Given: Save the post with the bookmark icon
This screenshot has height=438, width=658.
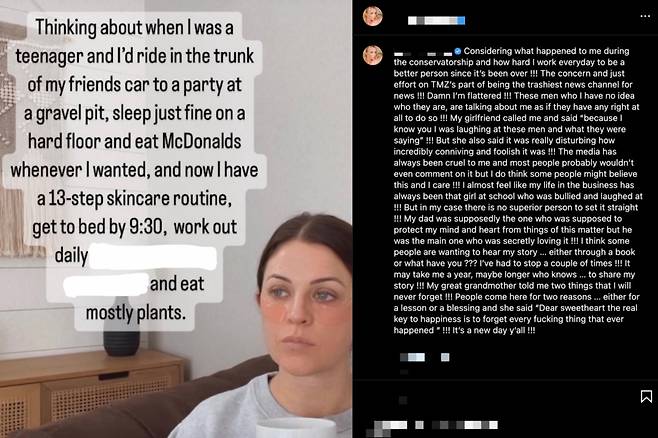Looking at the screenshot, I should (646, 396).
